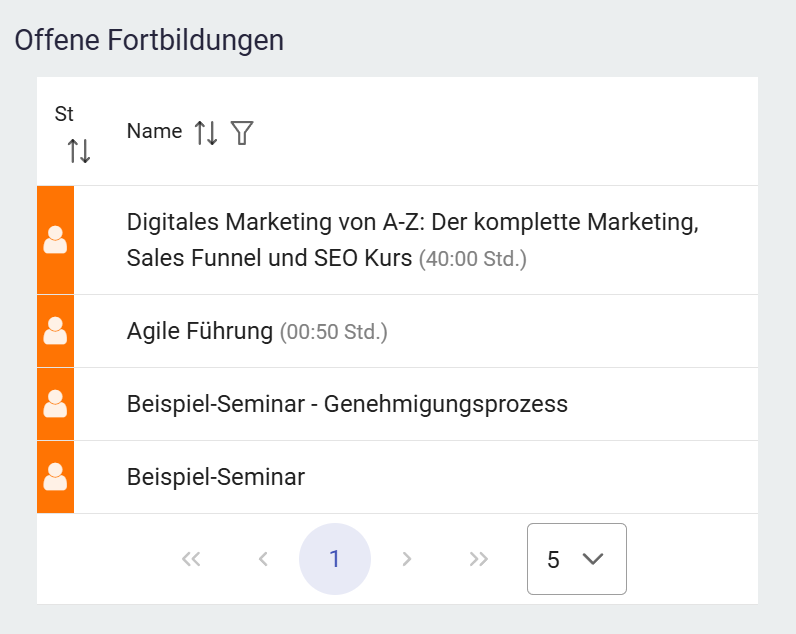Open the plain Beispiel-Seminar entry in last row

pyautogui.click(x=216, y=477)
